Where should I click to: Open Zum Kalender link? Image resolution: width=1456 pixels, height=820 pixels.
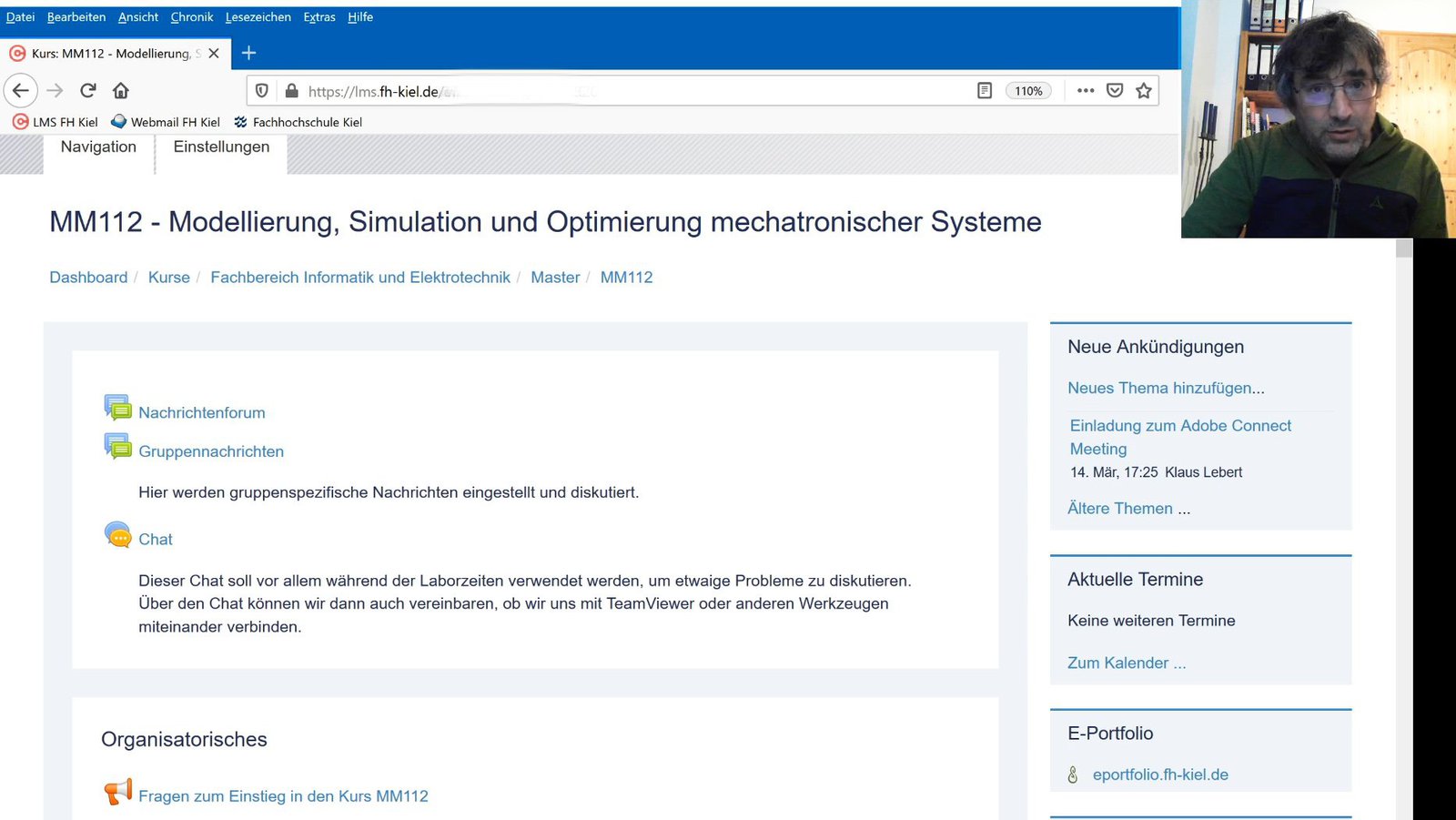(x=1126, y=663)
